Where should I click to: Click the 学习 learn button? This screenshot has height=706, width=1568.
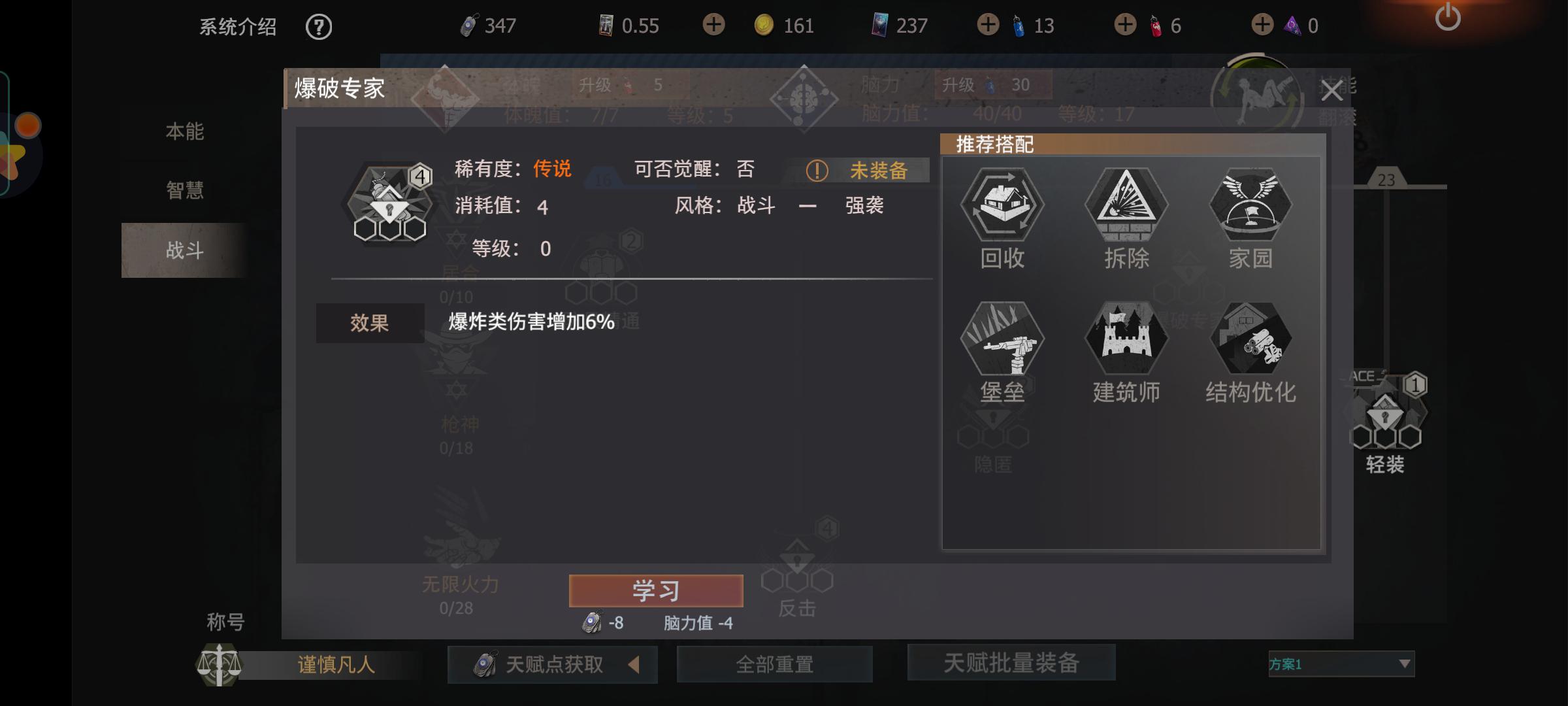[656, 591]
